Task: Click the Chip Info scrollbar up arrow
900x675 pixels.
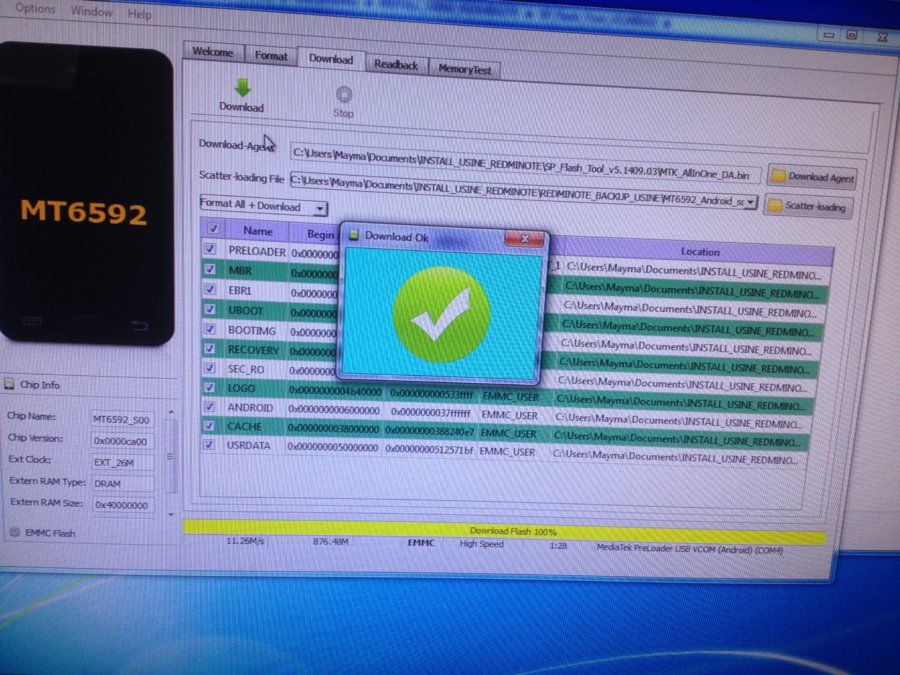Action: tap(171, 413)
